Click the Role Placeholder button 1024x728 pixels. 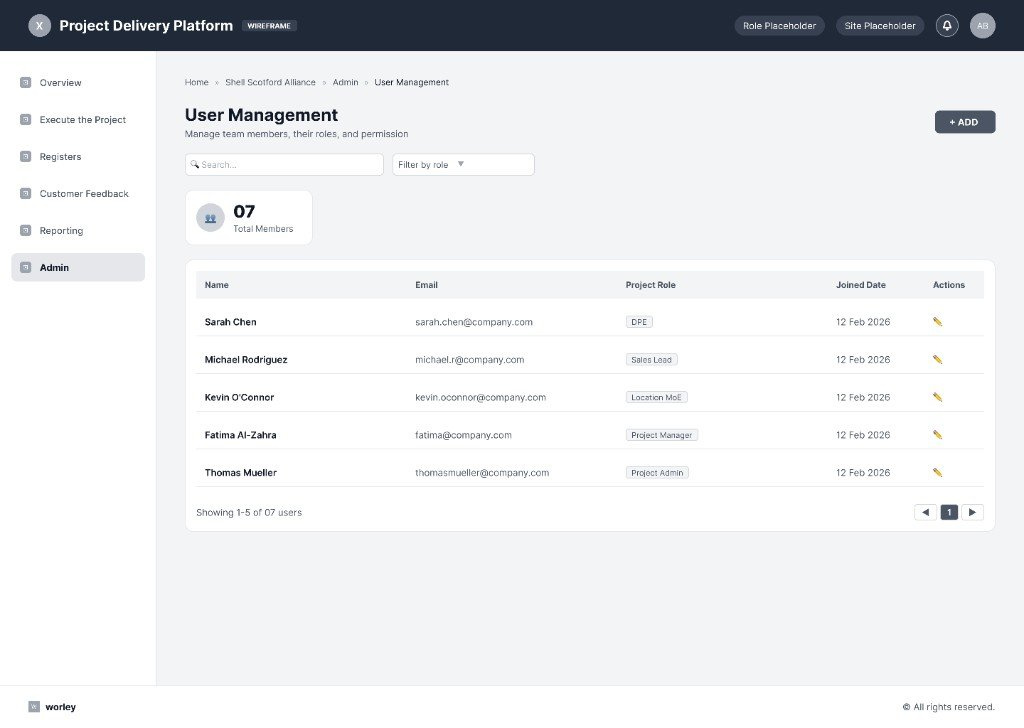(779, 25)
